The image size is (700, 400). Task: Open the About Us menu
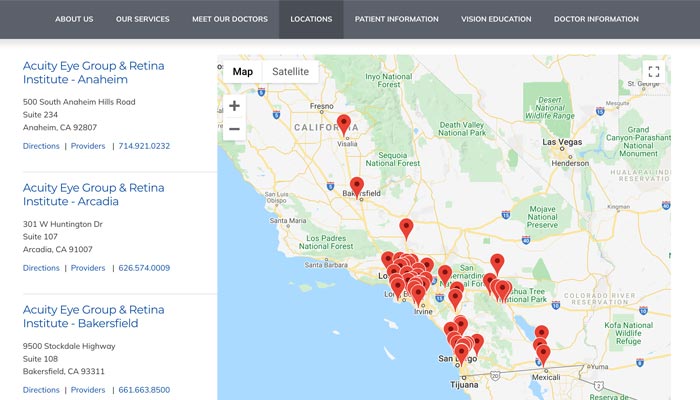(74, 19)
